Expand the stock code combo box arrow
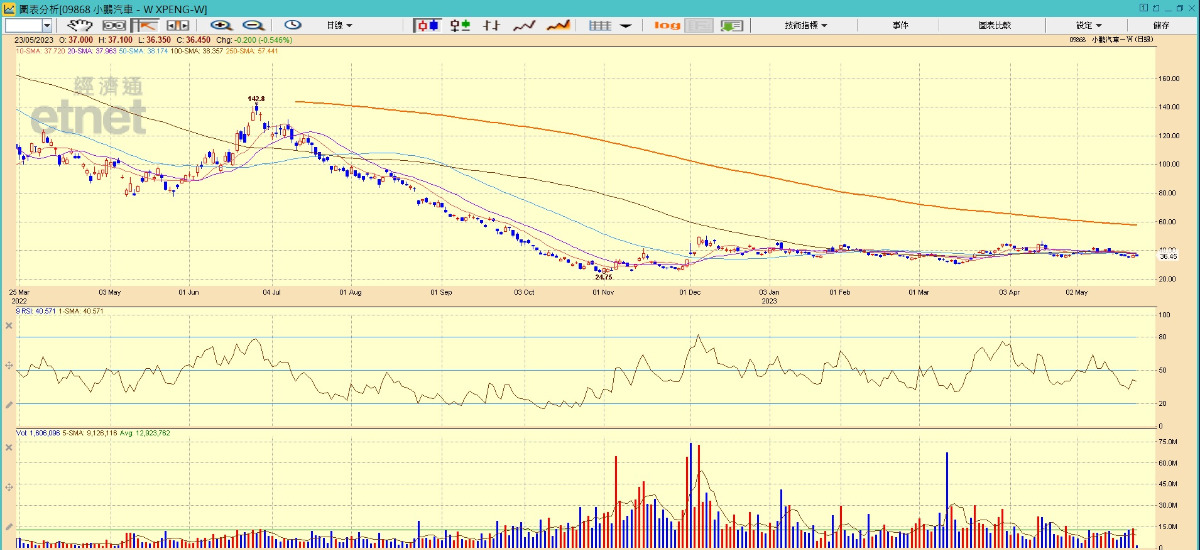This screenshot has height=550, width=1200. [47, 25]
